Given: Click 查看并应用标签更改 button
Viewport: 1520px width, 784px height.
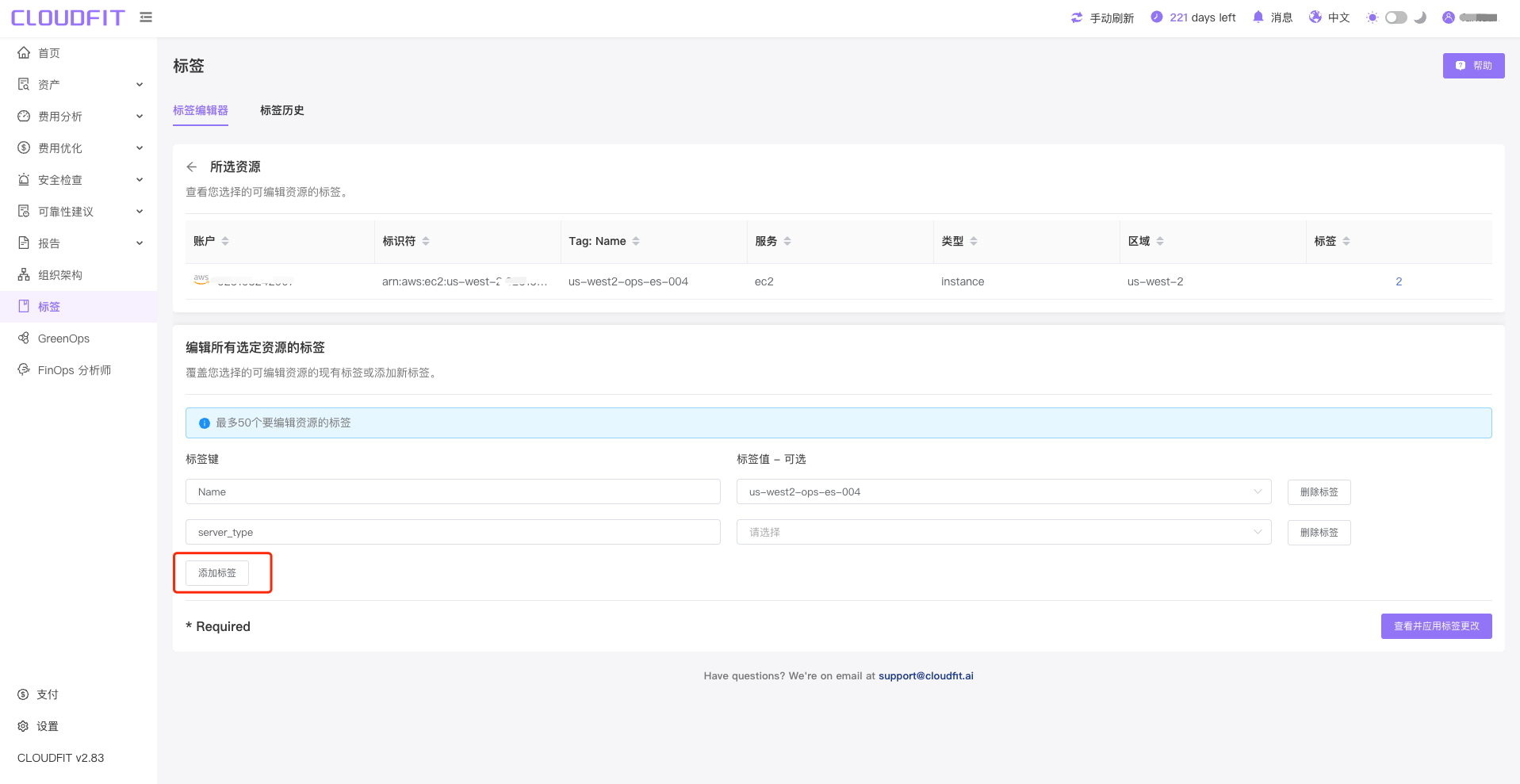Looking at the screenshot, I should click(1436, 626).
